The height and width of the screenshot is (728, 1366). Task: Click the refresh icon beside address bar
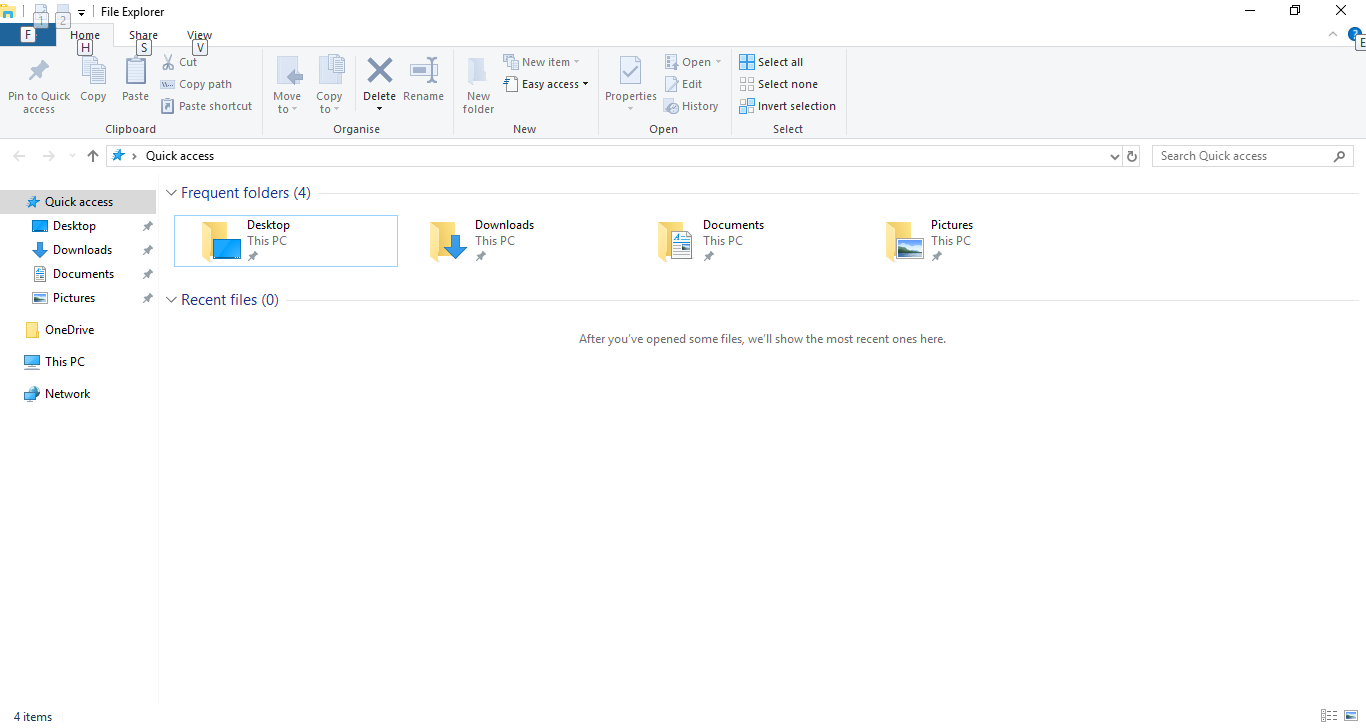(1132, 156)
